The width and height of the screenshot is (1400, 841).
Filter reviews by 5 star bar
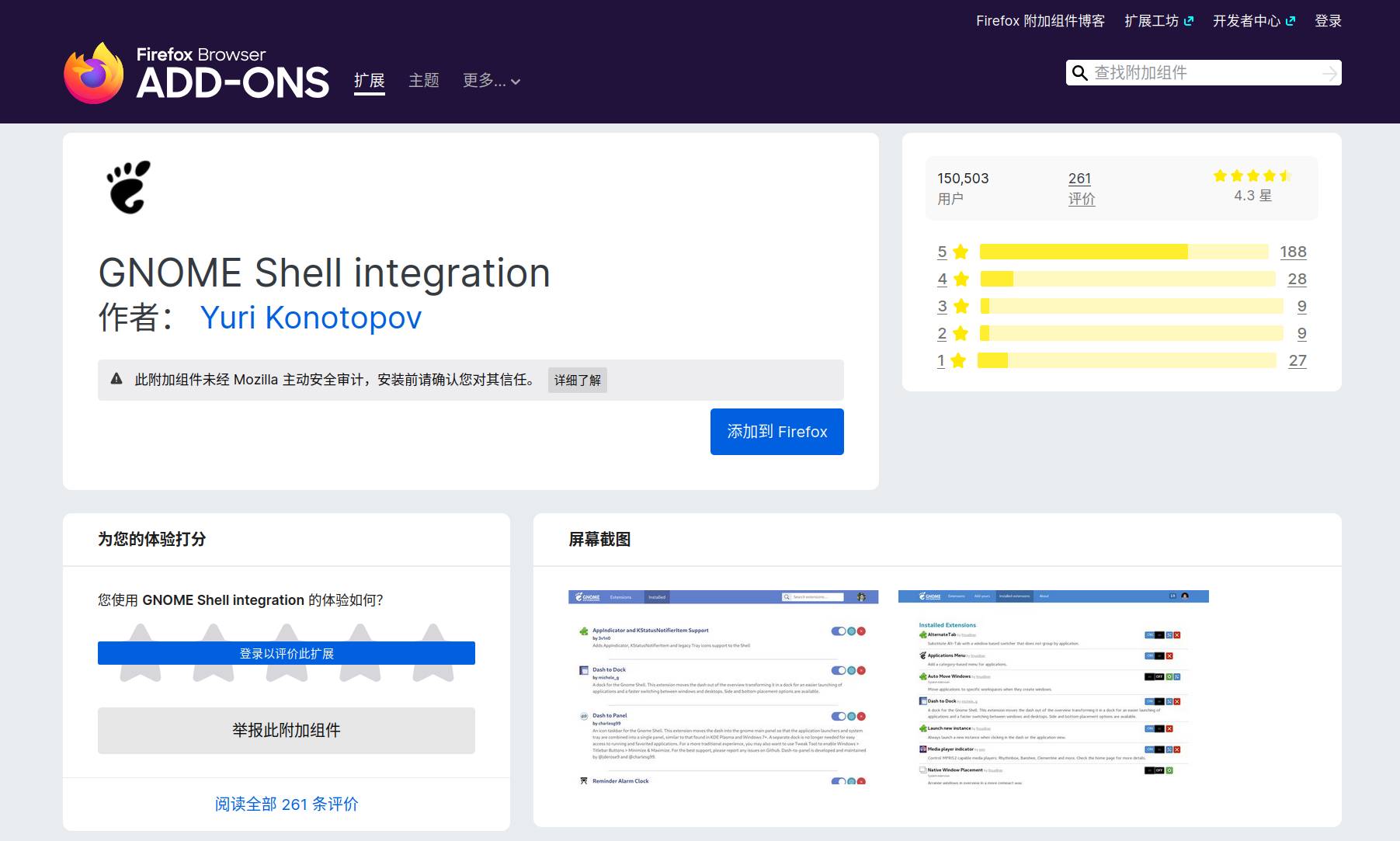(1124, 252)
